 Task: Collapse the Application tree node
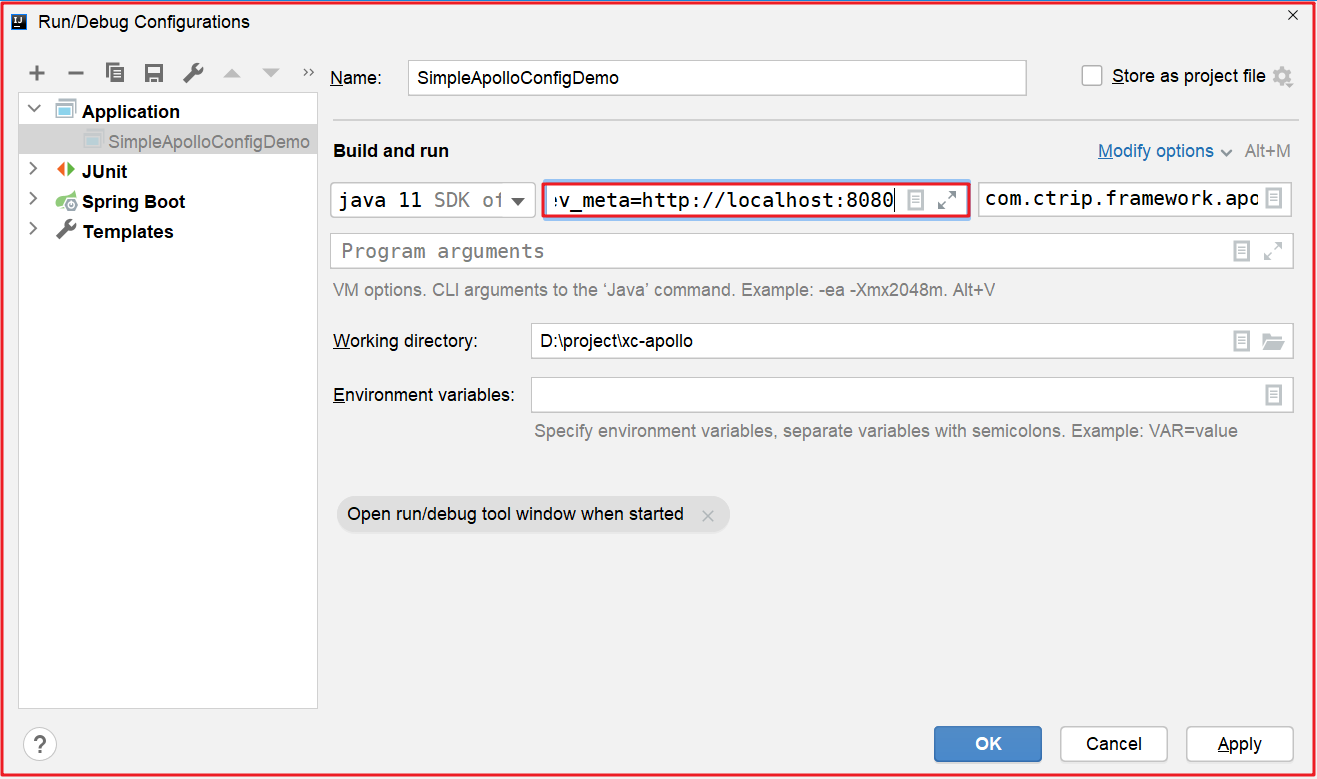(34, 110)
